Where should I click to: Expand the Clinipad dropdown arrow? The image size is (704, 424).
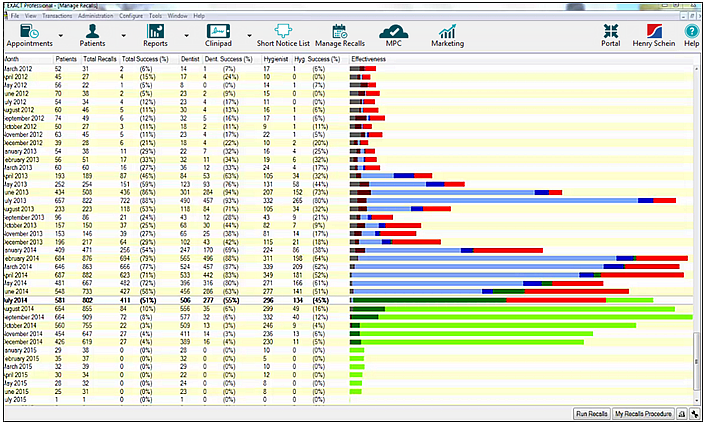249,35
